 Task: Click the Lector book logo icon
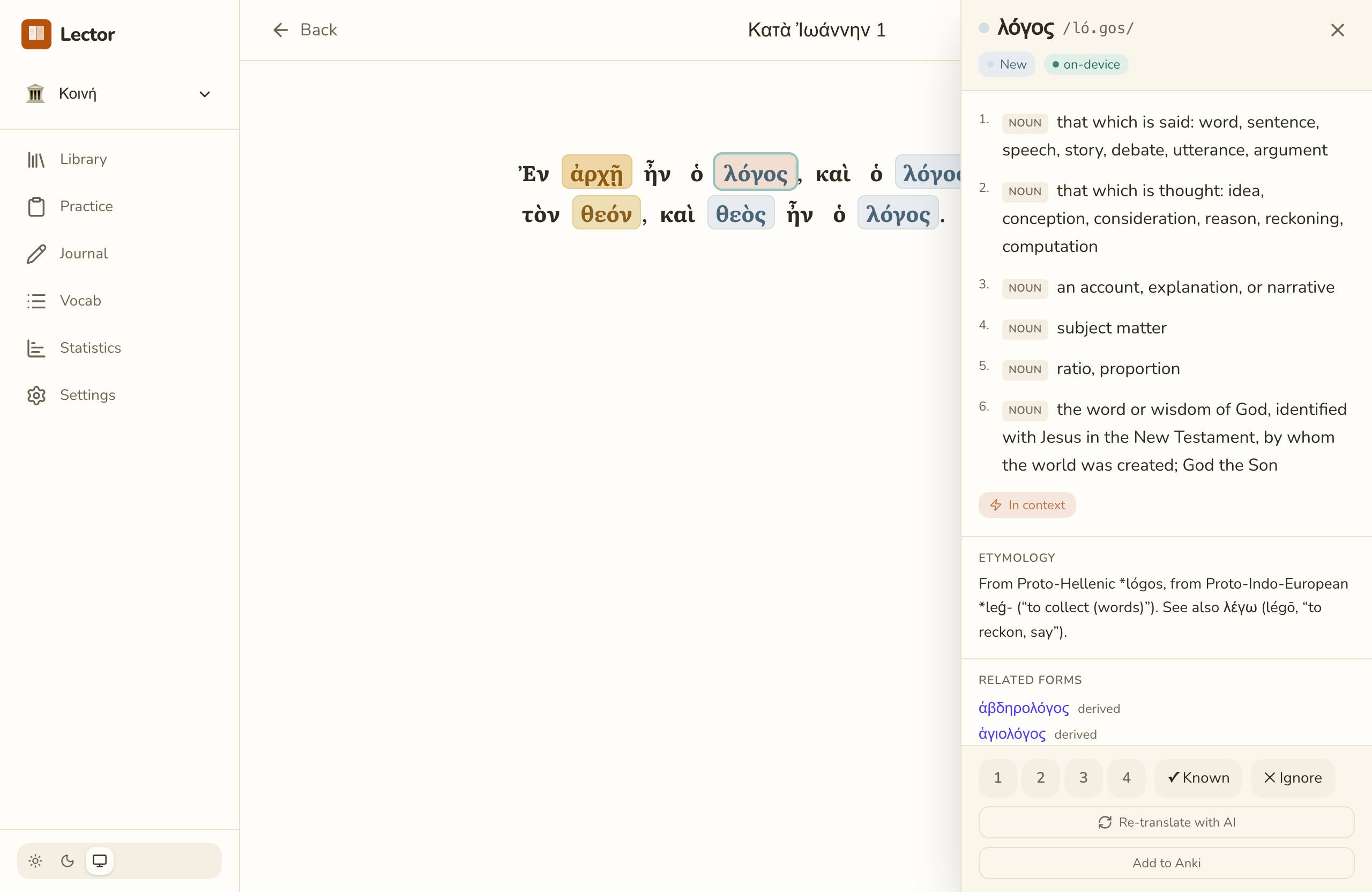36,34
